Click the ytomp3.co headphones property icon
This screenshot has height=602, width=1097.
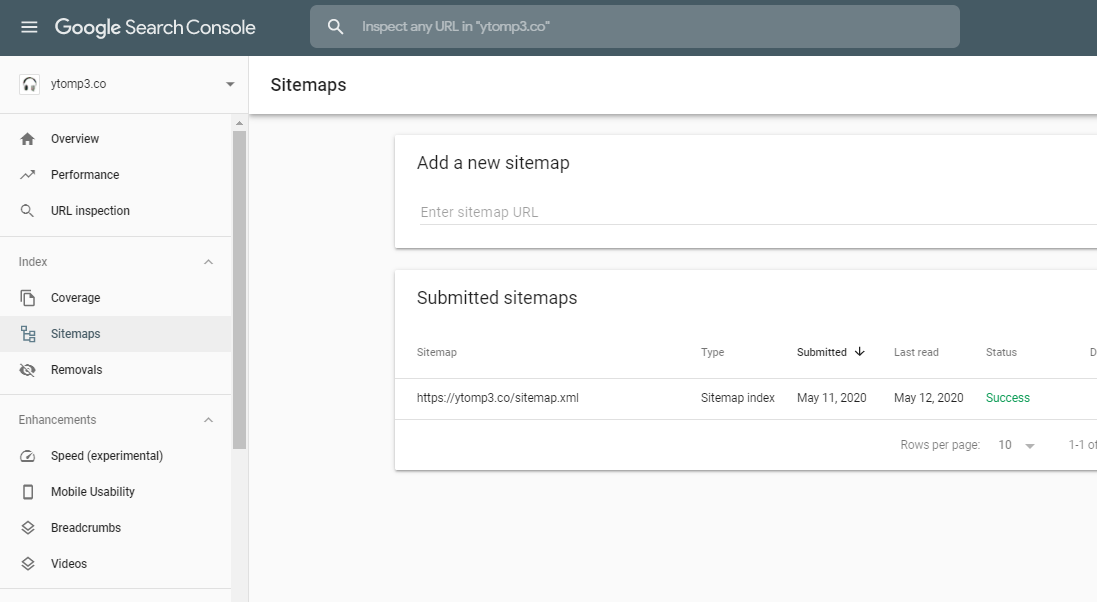[29, 84]
